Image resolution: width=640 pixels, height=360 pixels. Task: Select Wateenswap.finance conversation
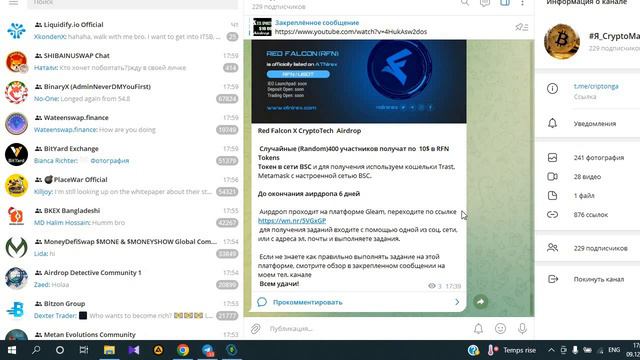[x=122, y=124]
